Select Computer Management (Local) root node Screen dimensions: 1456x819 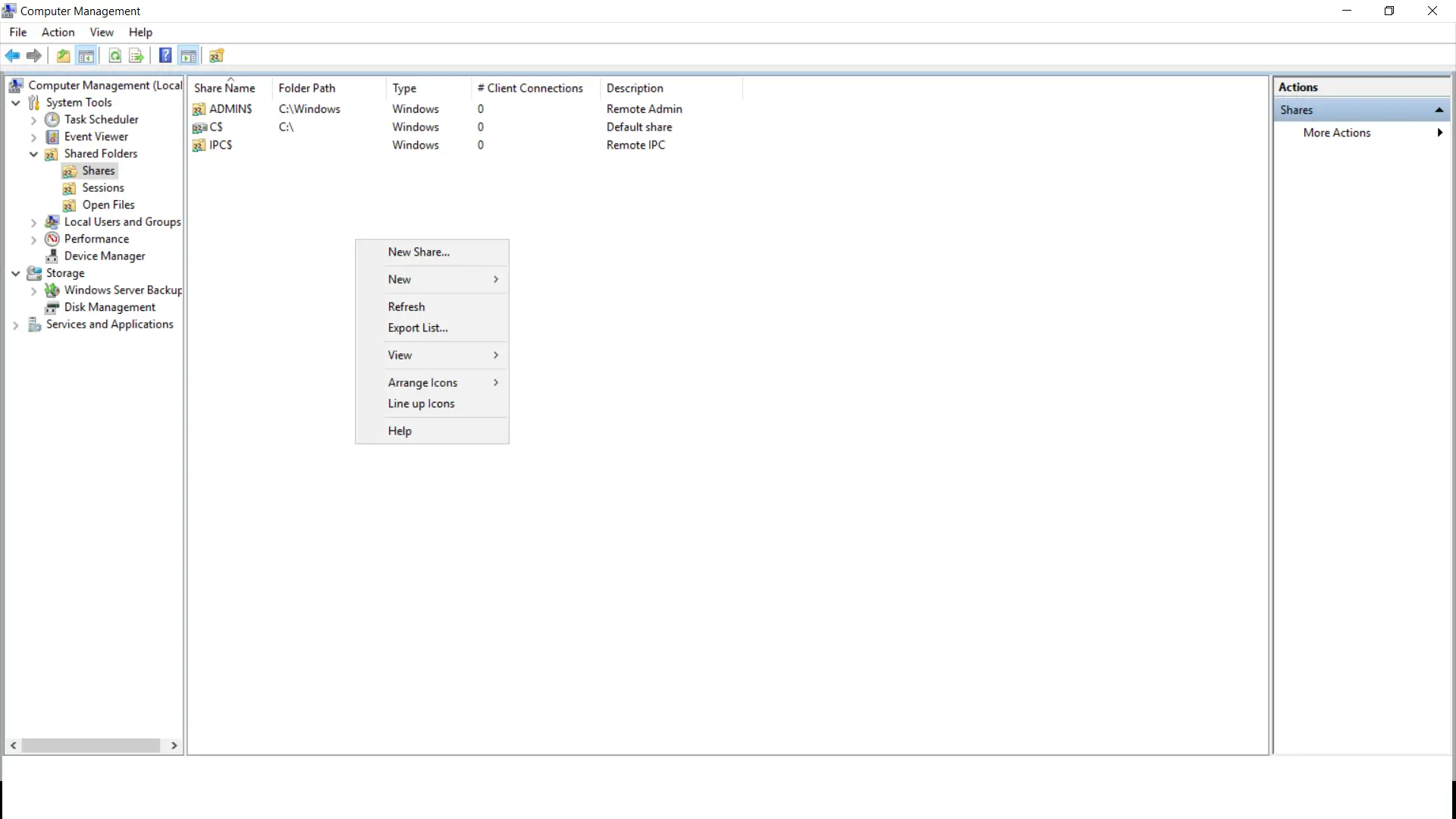[105, 86]
